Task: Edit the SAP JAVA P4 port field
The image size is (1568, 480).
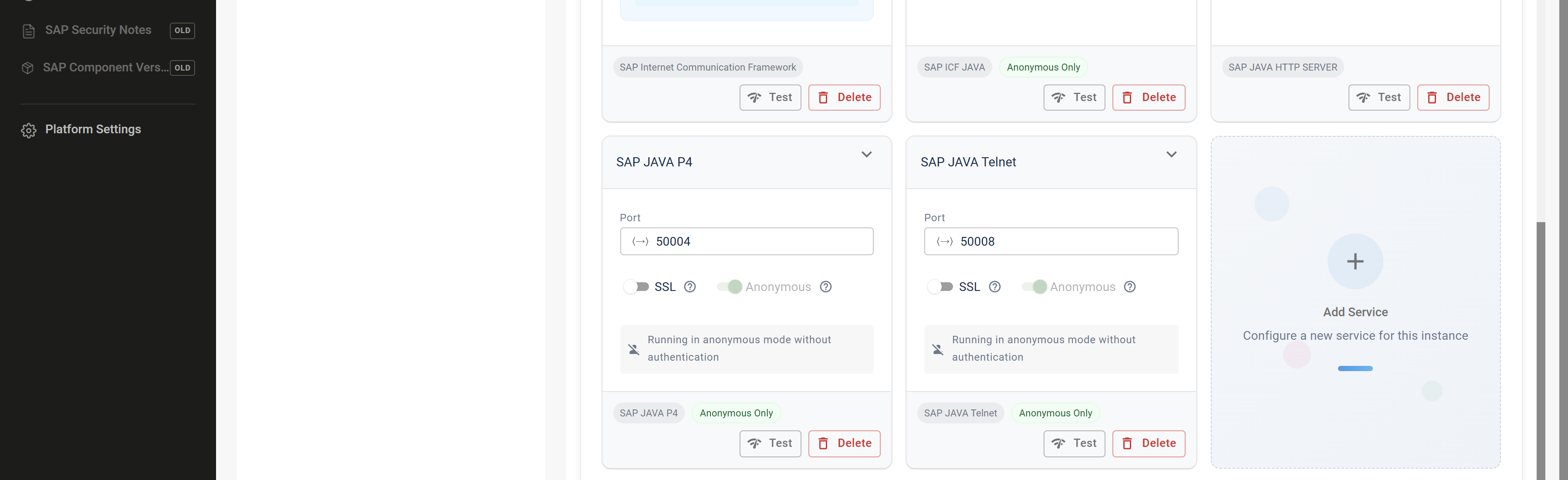Action: pyautogui.click(x=746, y=241)
